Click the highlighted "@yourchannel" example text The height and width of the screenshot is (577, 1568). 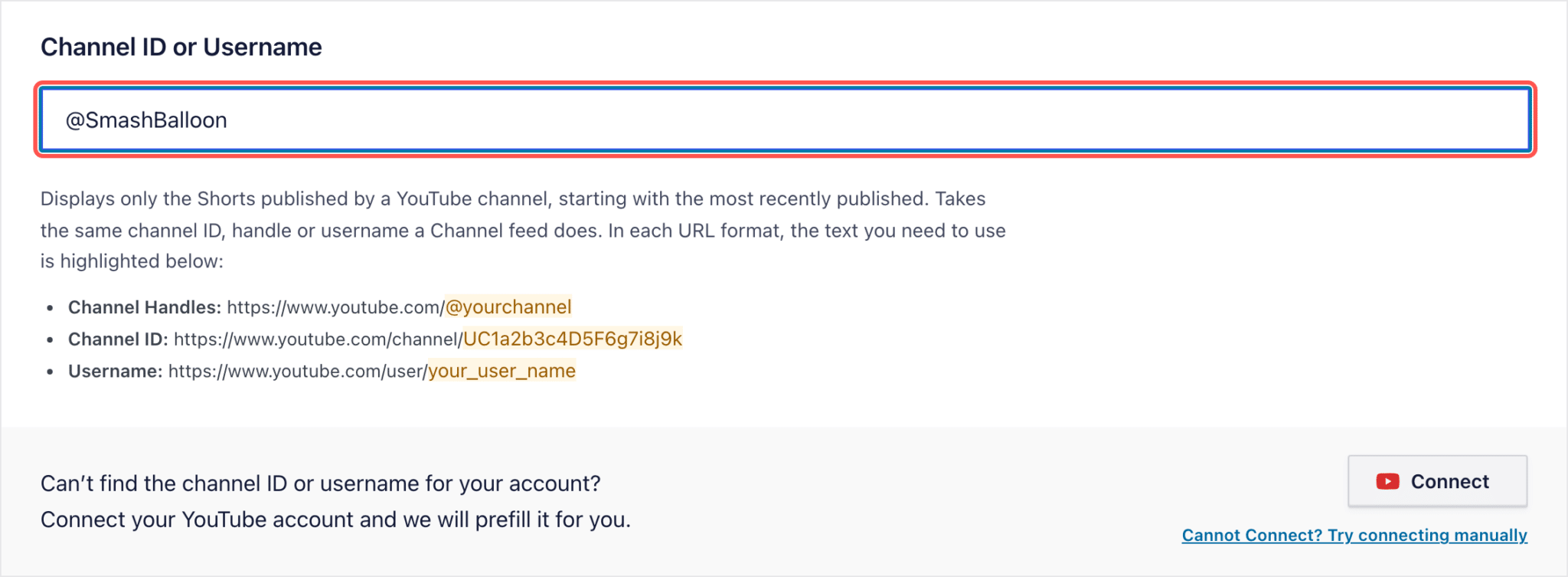point(508,307)
